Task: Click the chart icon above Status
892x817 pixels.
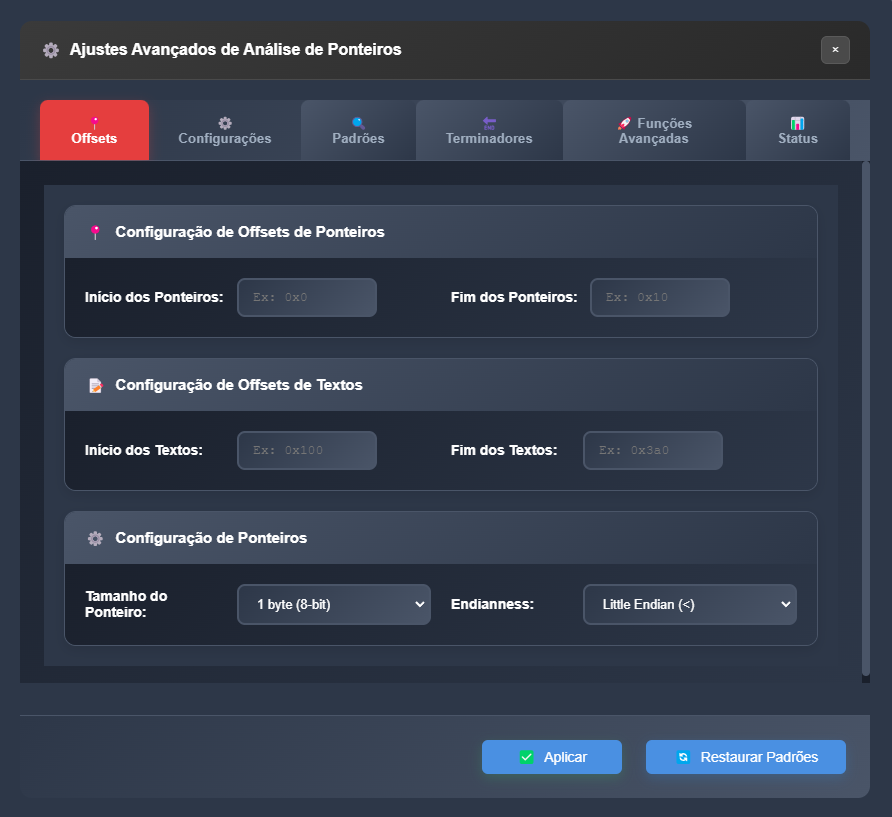Action: coord(797,123)
